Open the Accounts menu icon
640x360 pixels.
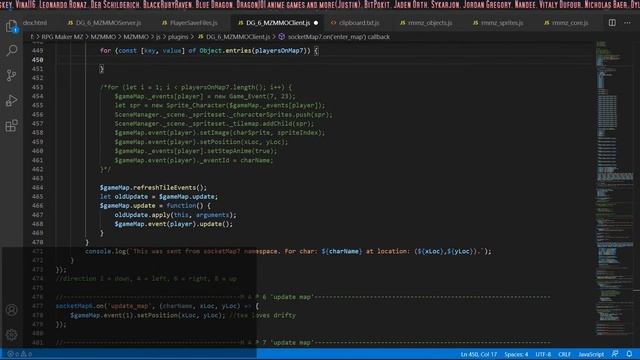click(11, 310)
